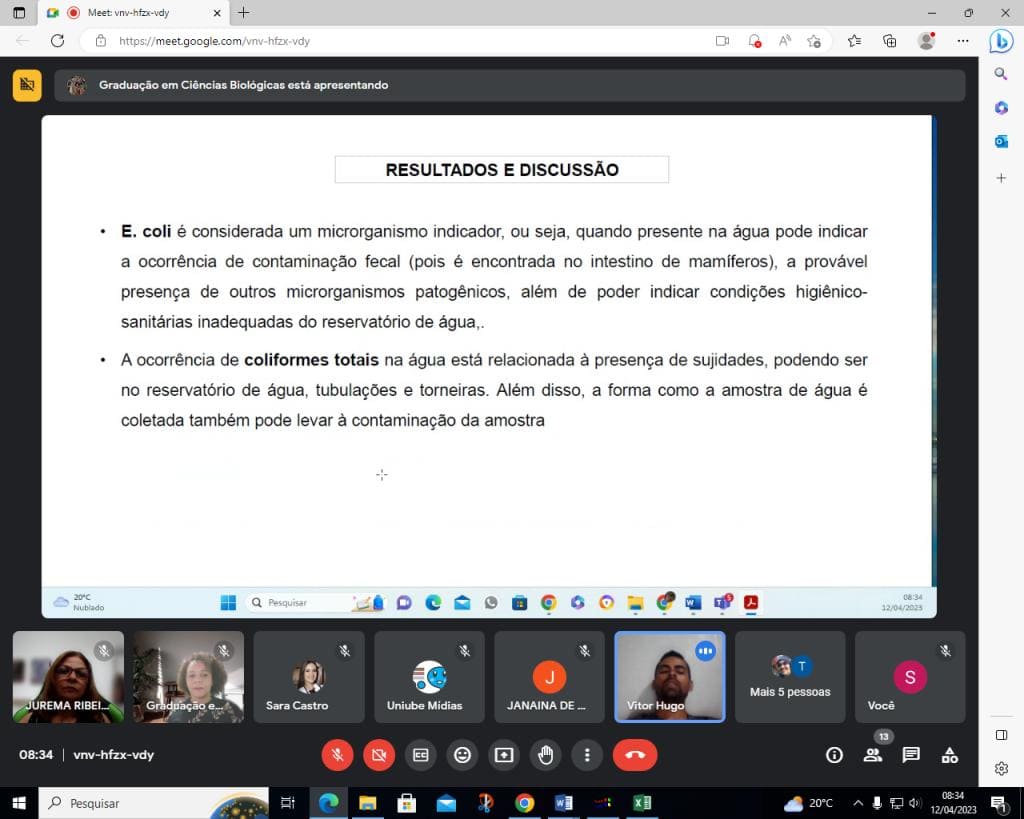The width and height of the screenshot is (1024, 819).
Task: Open the Edge profile menu
Action: point(926,40)
